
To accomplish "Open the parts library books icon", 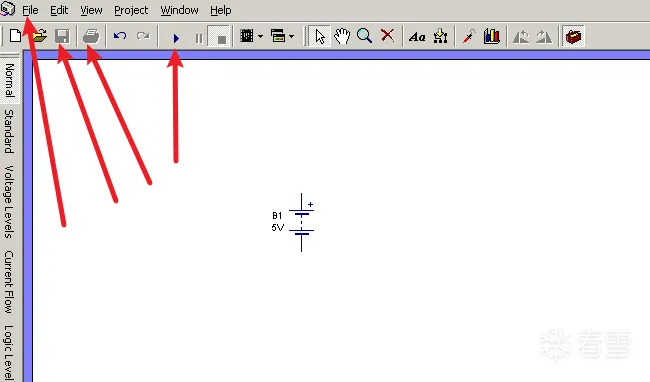I will [x=492, y=36].
